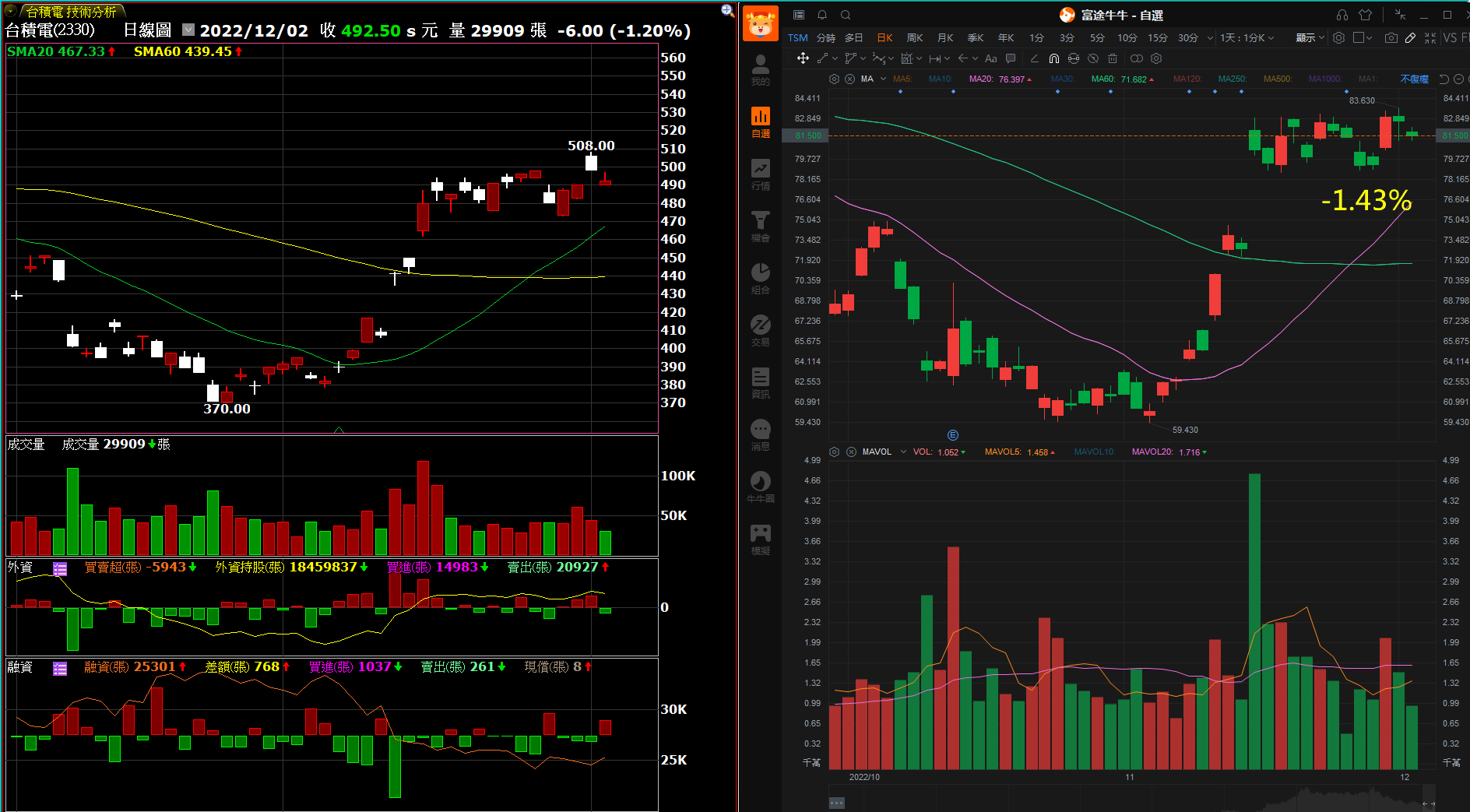Select the wave pattern drawing tool
Viewport: 1470px width, 812px height.
(879, 58)
